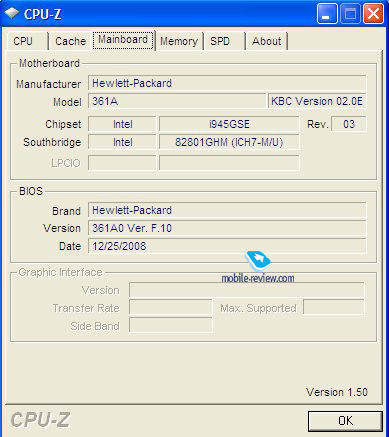This screenshot has width=389, height=437.
Task: Switch to the SPD tab
Action: [224, 41]
